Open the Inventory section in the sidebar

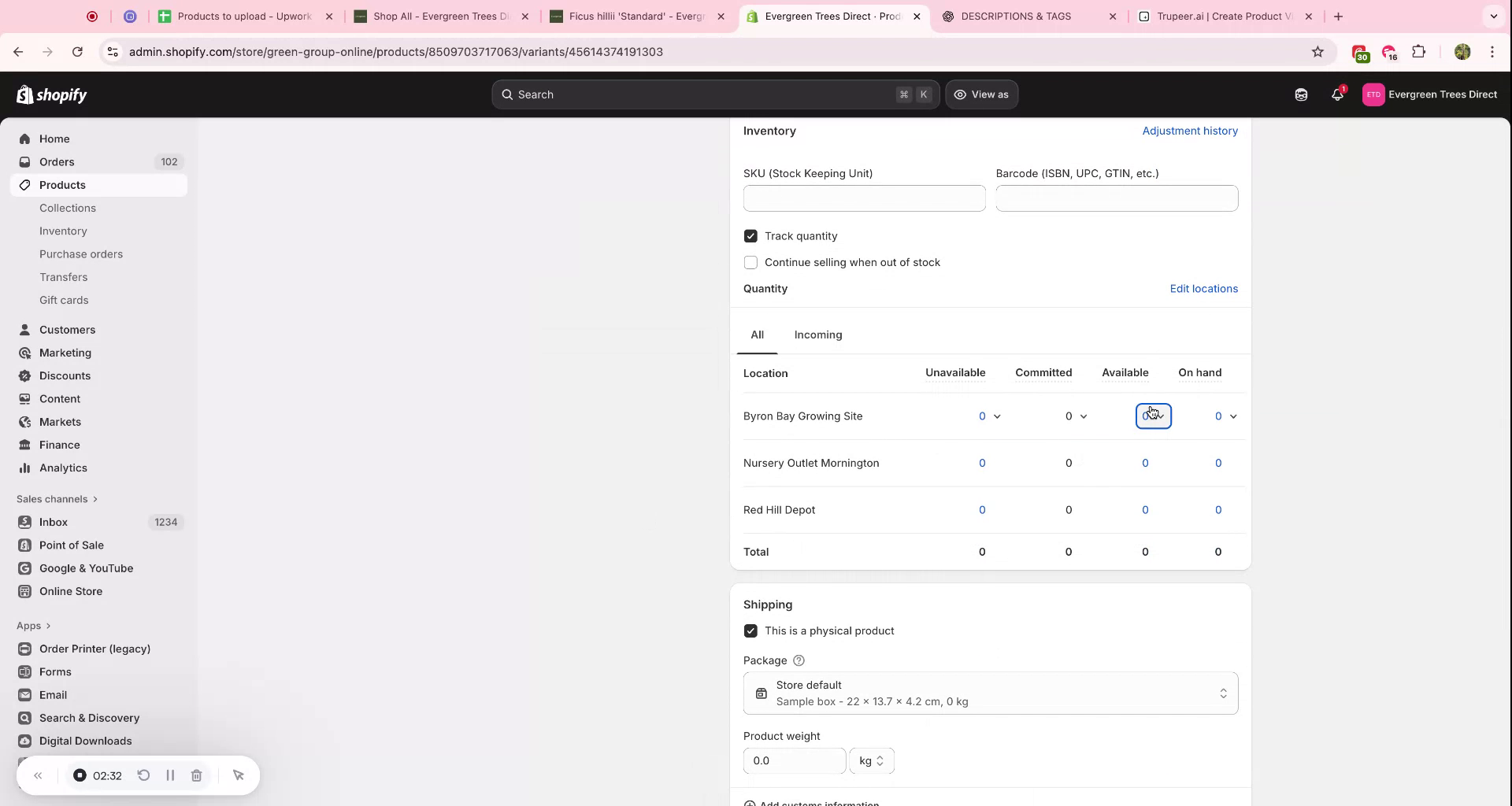click(x=63, y=231)
